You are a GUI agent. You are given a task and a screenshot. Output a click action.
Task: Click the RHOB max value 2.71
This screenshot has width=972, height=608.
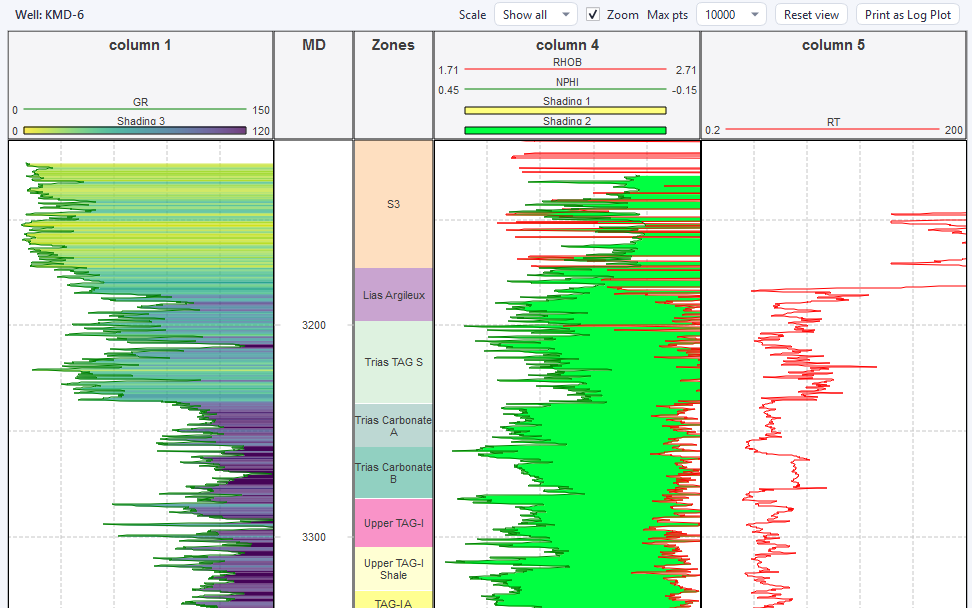pos(686,70)
